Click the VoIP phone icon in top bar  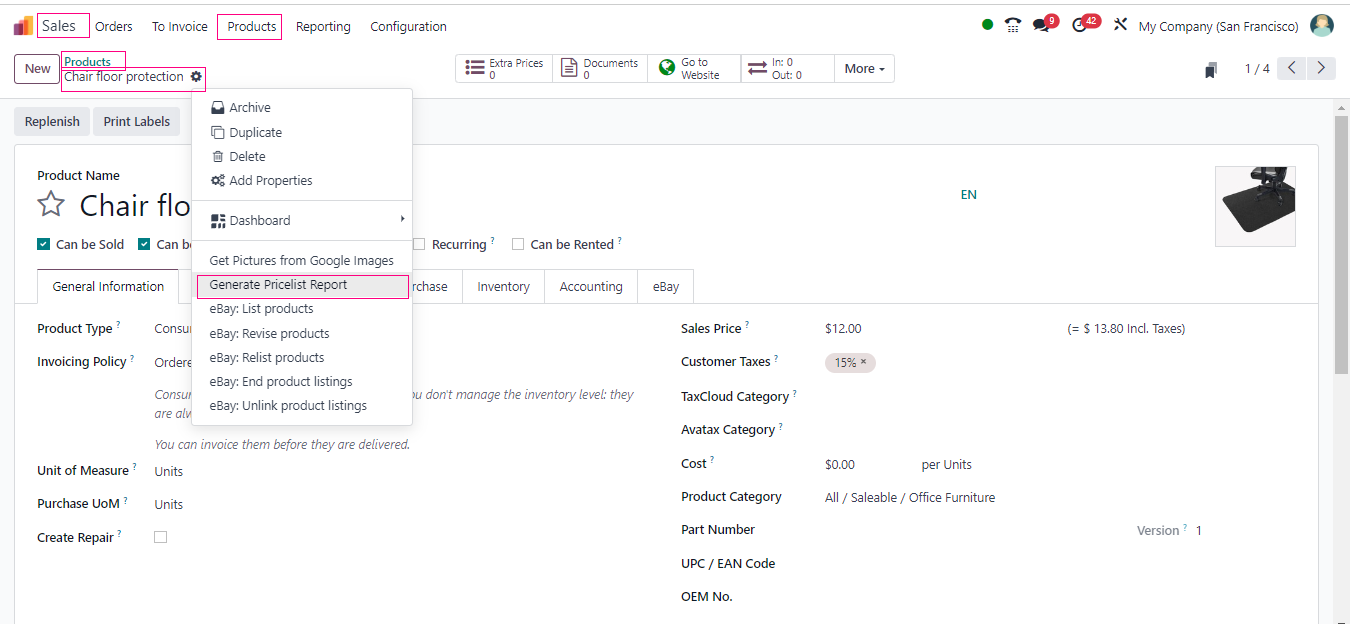tap(1013, 26)
